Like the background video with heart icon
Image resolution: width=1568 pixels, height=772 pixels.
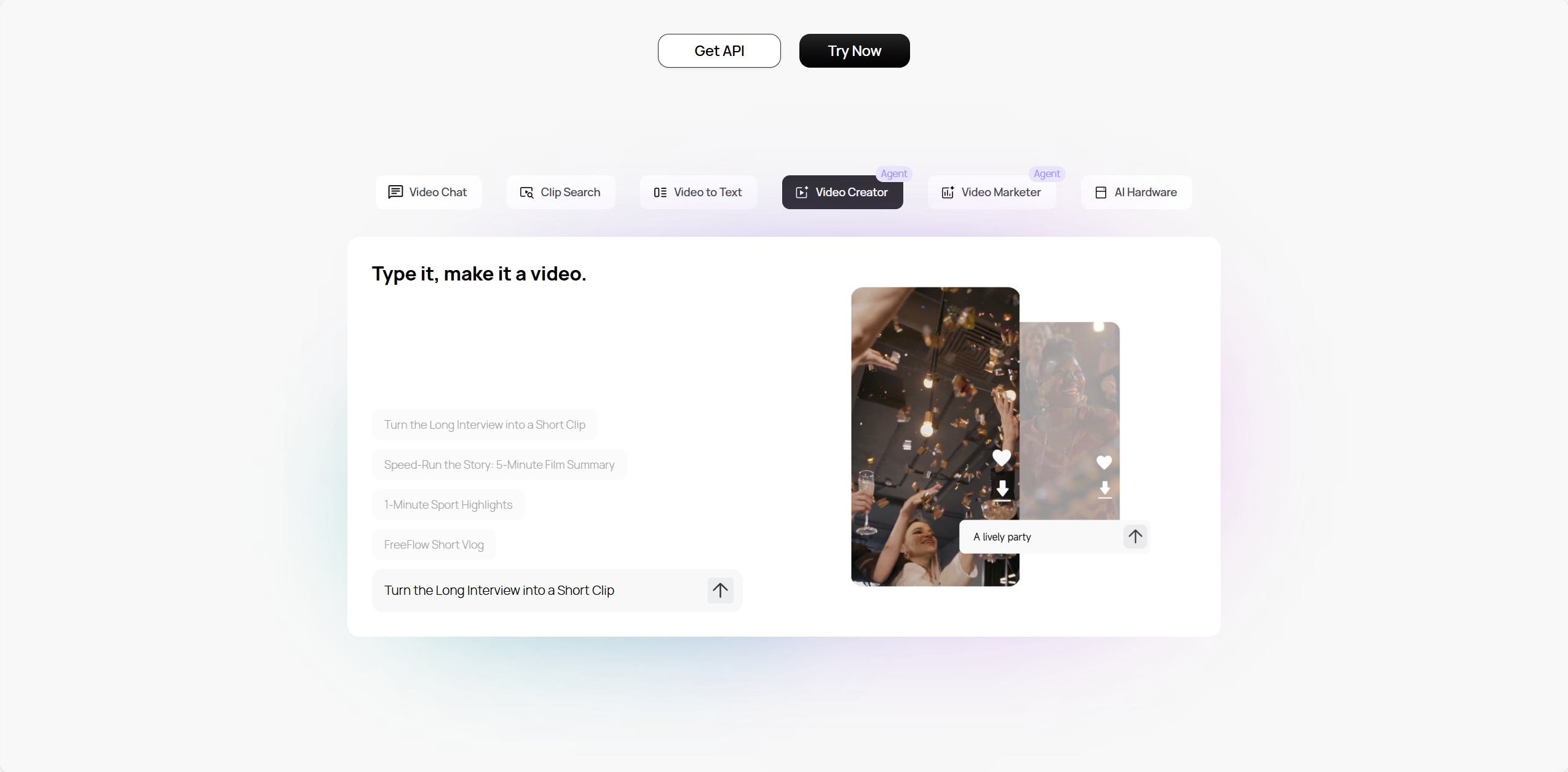pos(1104,462)
